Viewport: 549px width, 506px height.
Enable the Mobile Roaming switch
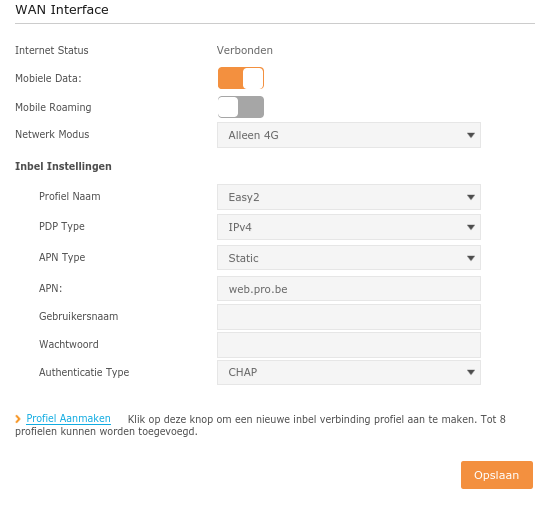[241, 107]
